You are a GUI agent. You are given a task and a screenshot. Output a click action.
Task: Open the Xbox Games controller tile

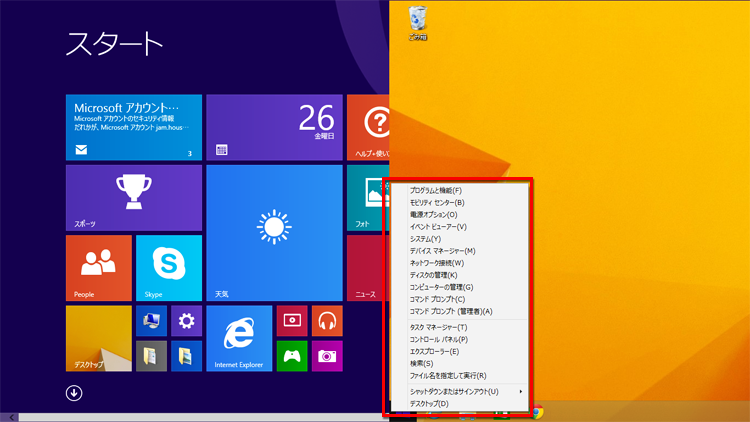(291, 355)
